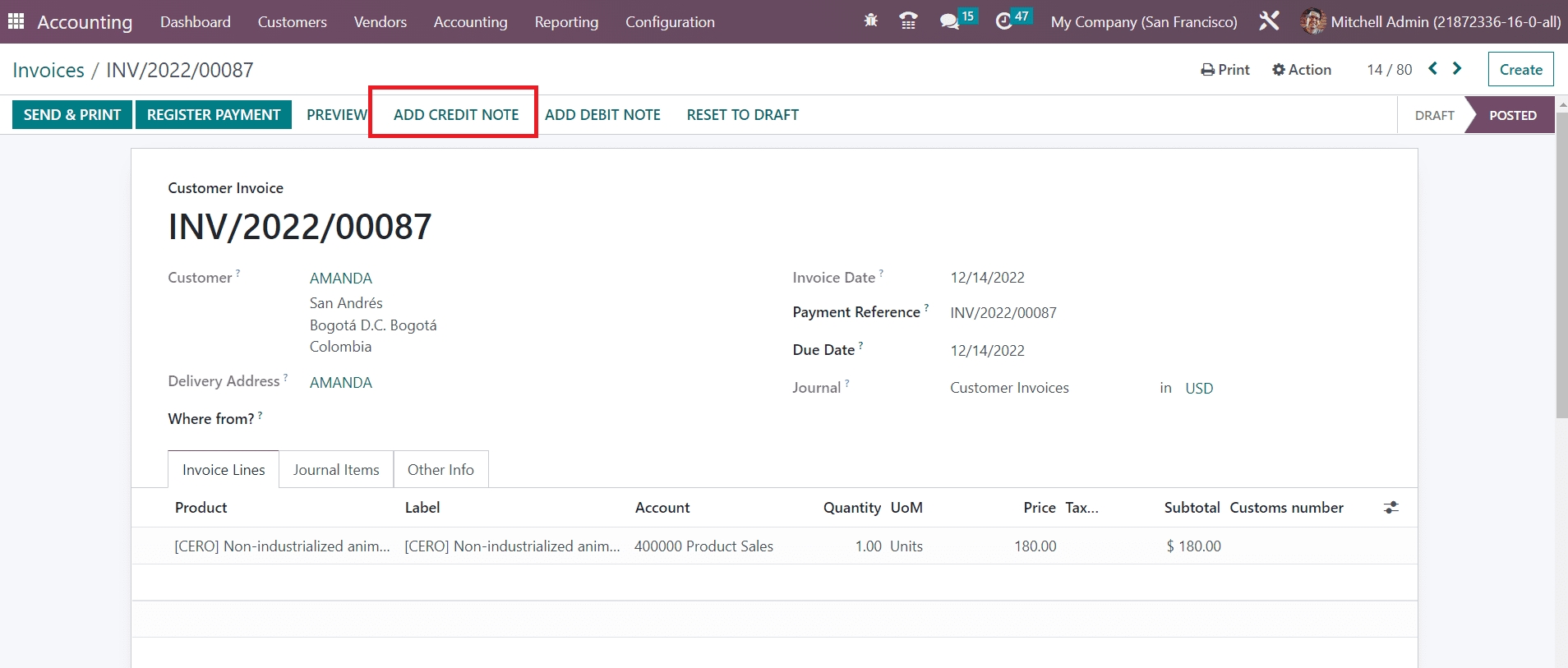Screen dimensions: 1568x668
Task: Expand the Action dropdown
Action: click(1302, 70)
